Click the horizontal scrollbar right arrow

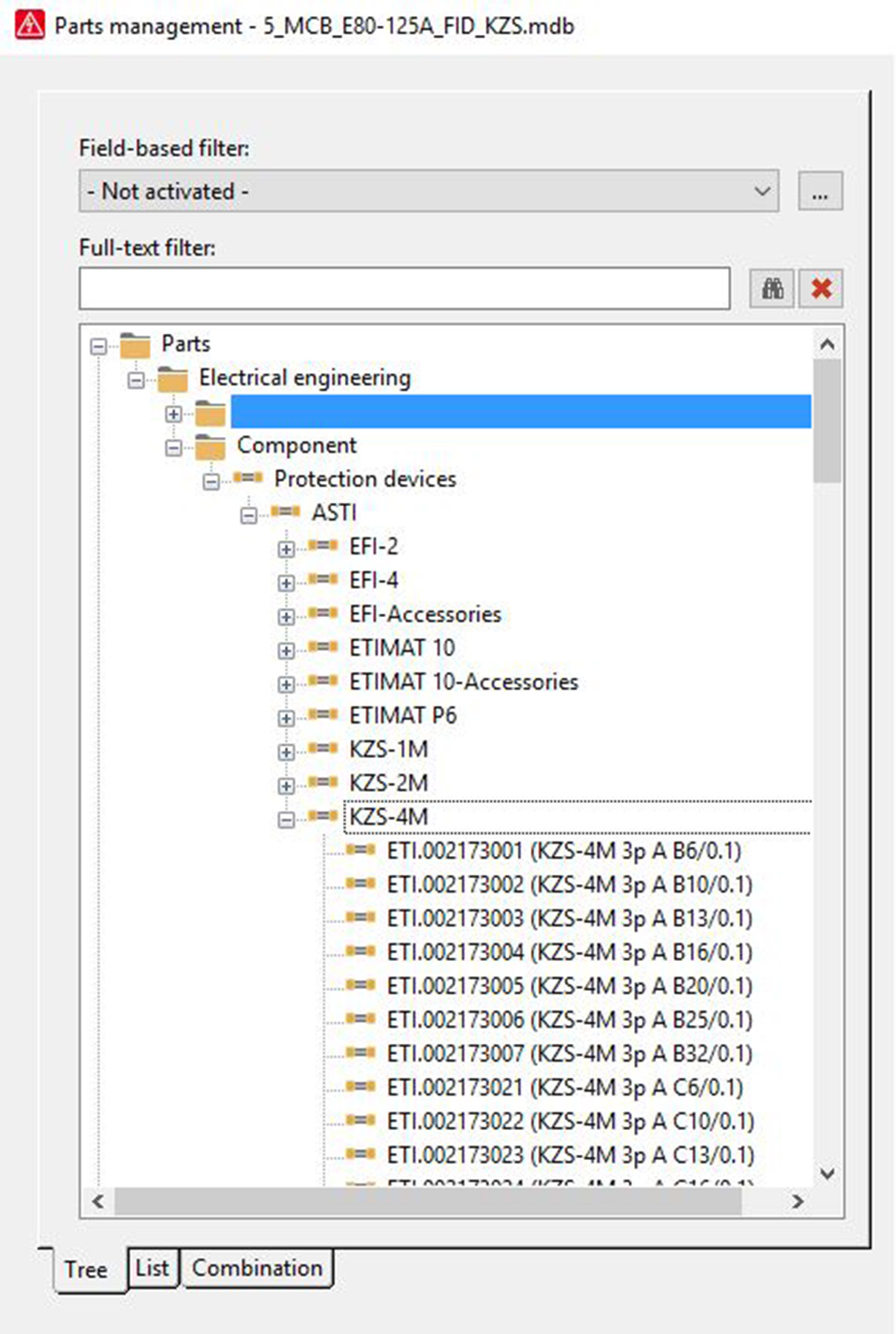(798, 1202)
